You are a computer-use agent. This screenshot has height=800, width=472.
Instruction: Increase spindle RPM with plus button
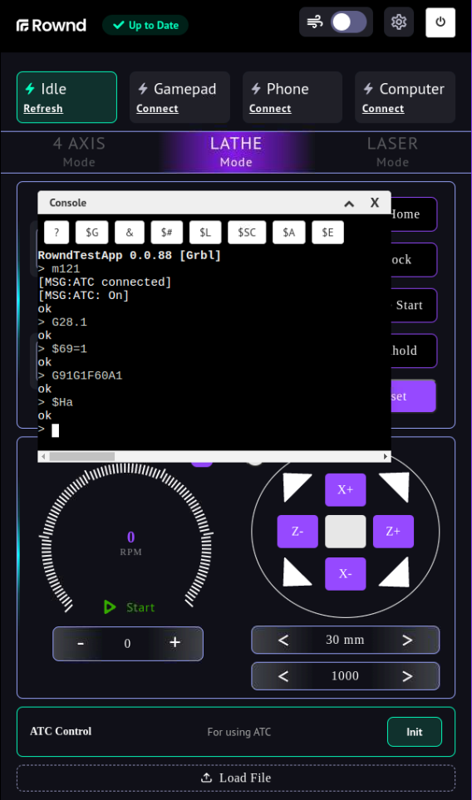point(175,642)
